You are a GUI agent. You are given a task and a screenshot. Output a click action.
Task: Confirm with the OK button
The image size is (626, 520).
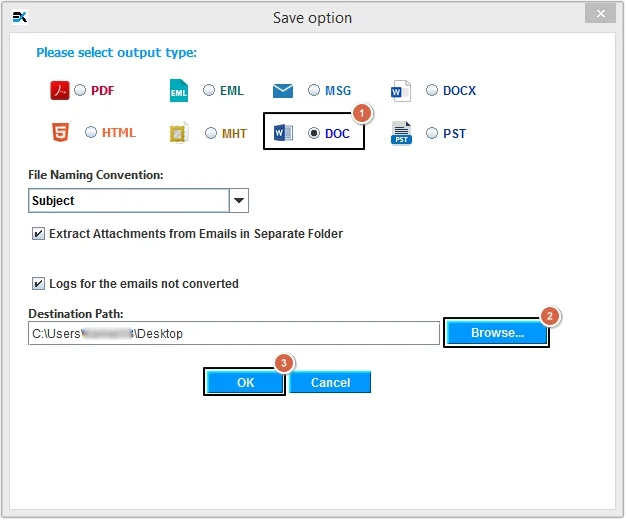[x=245, y=382]
